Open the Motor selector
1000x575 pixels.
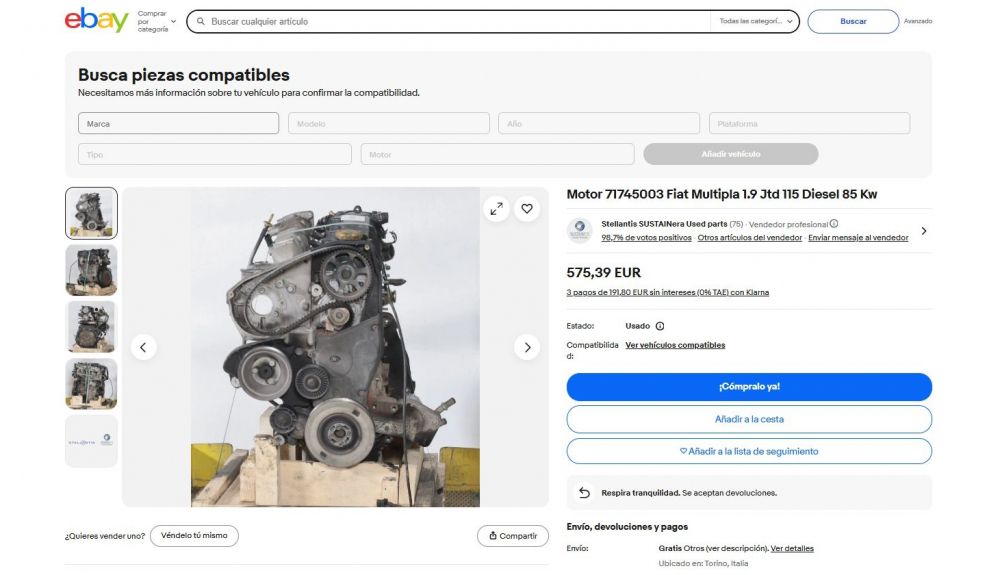(x=497, y=154)
